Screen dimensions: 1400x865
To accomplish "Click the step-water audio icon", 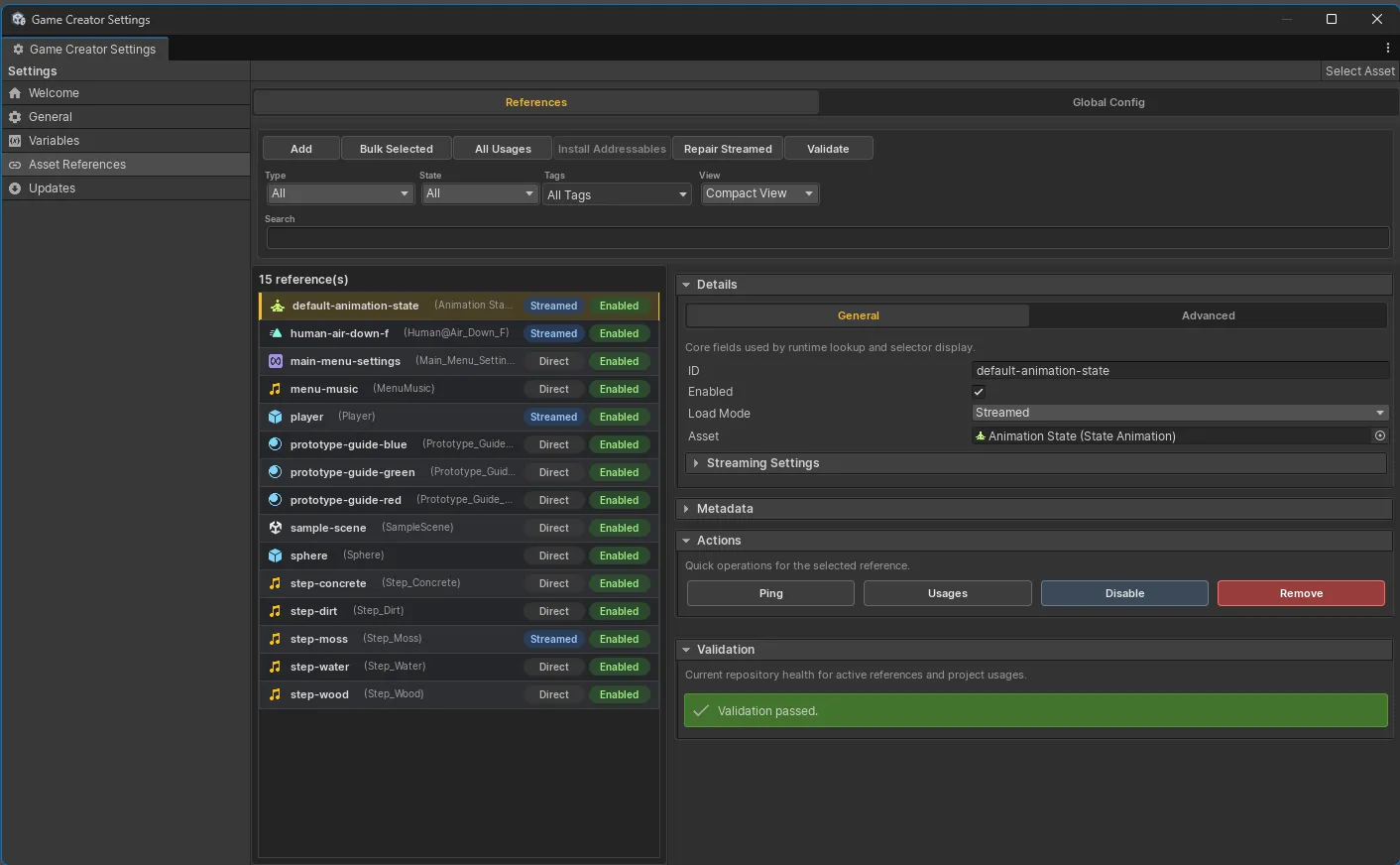I will pos(276,667).
